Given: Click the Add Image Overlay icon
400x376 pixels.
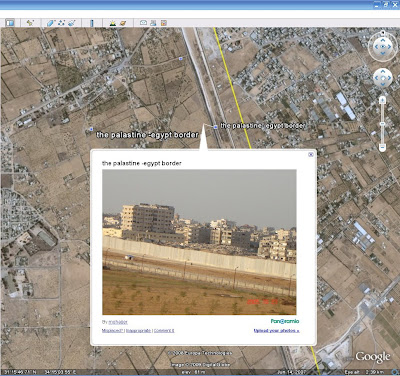Looking at the screenshot, I should coord(72,23).
